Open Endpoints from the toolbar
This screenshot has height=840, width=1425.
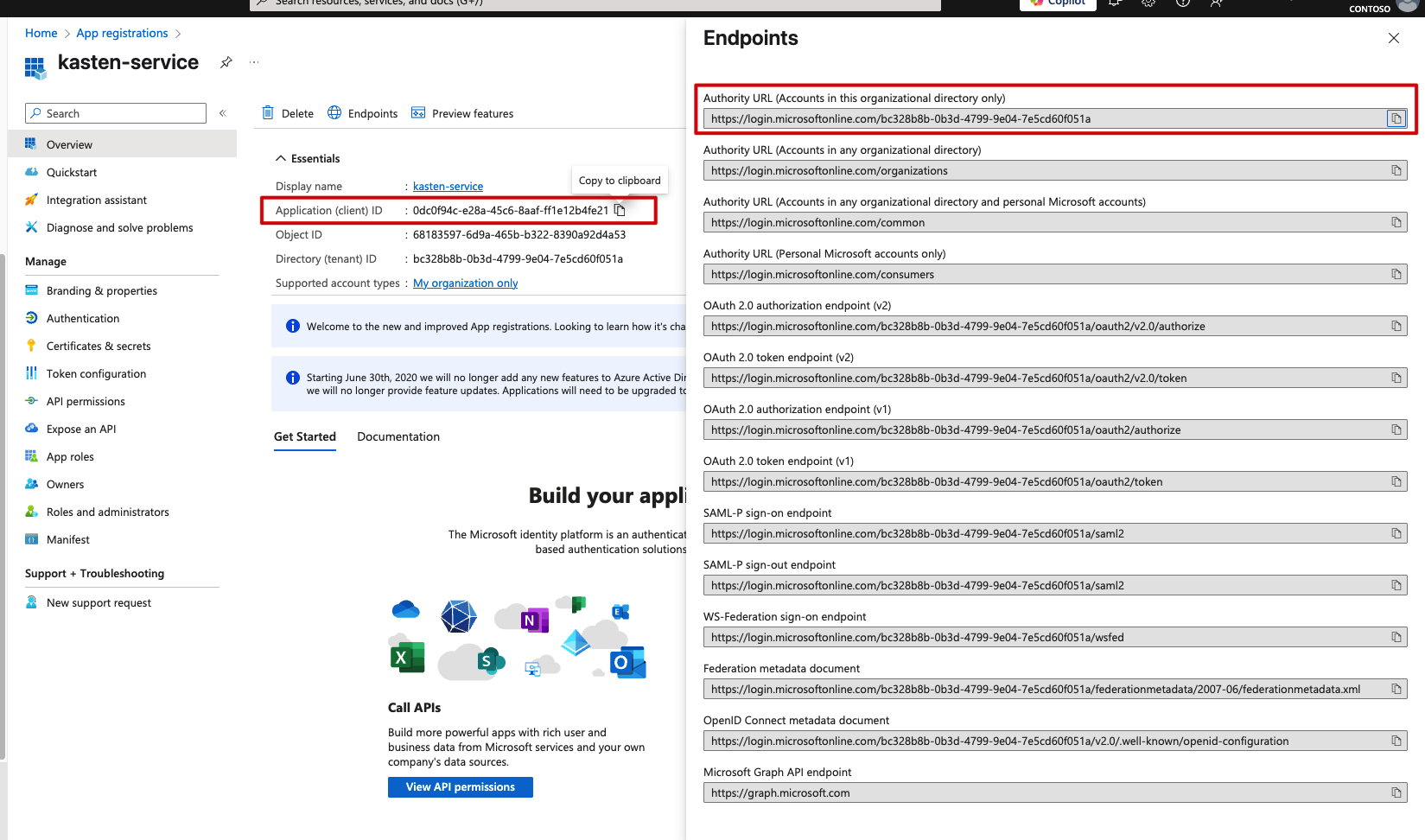point(363,113)
